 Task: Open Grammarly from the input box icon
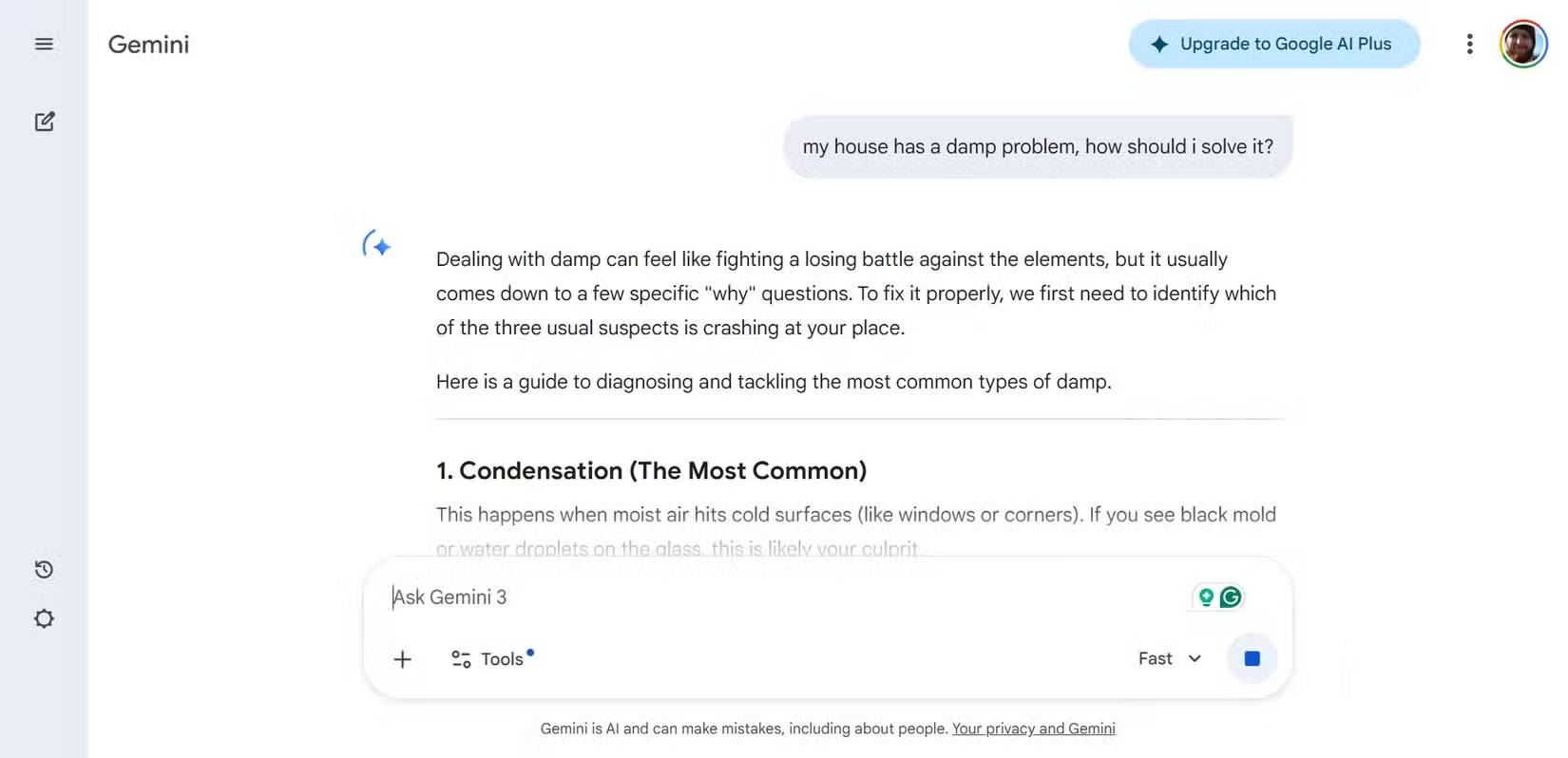1230,597
